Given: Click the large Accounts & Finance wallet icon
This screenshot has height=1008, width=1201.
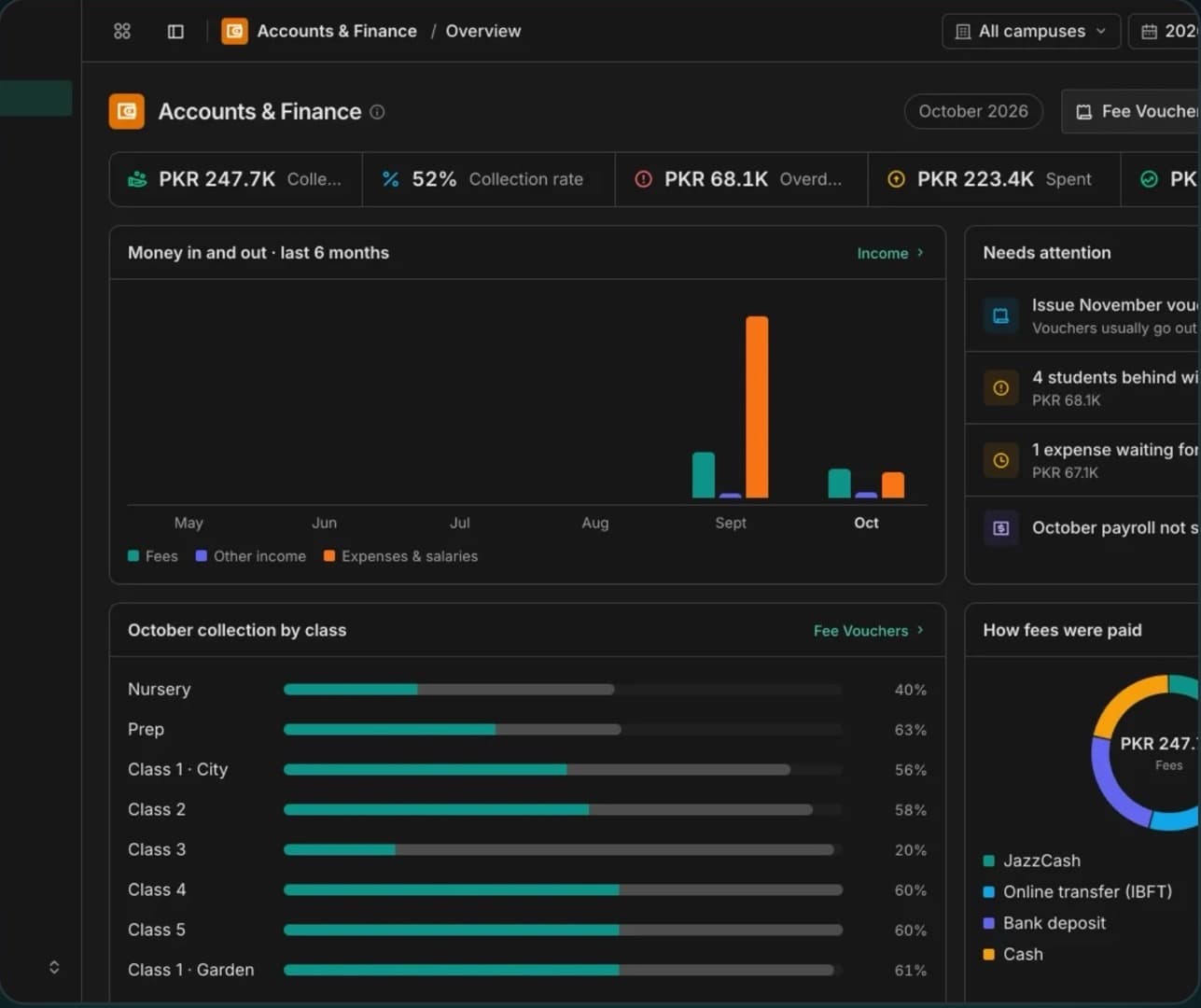Looking at the screenshot, I should click(127, 111).
